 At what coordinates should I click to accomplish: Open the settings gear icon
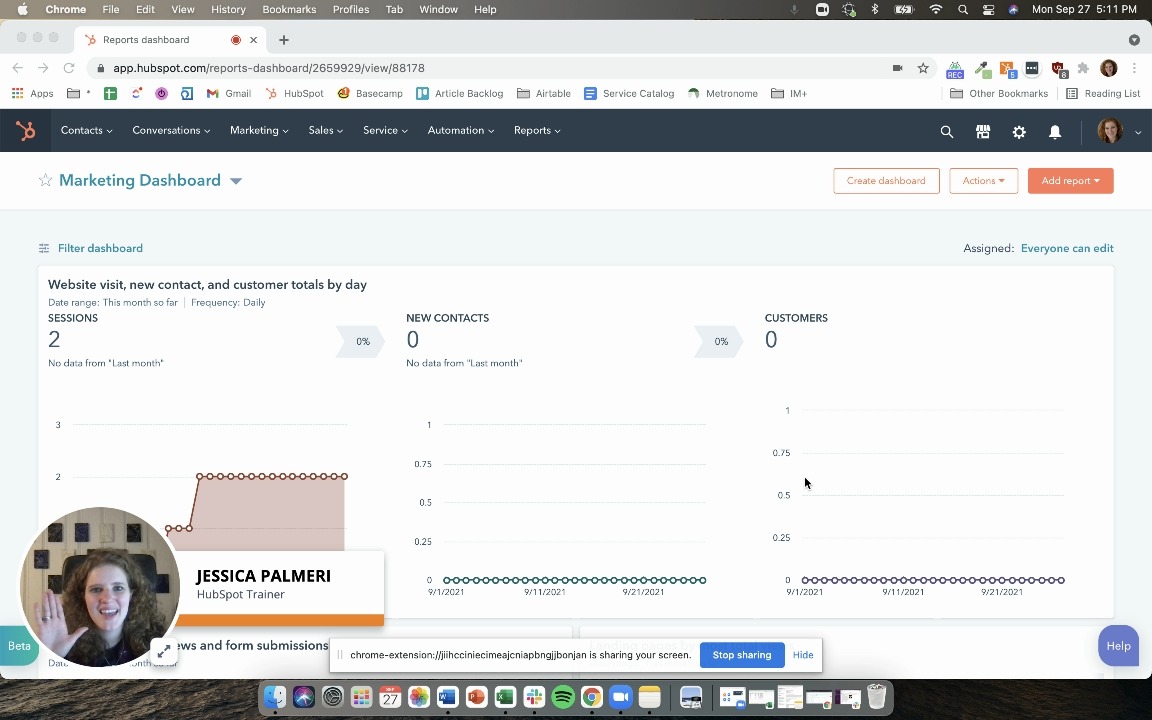coord(1019,132)
